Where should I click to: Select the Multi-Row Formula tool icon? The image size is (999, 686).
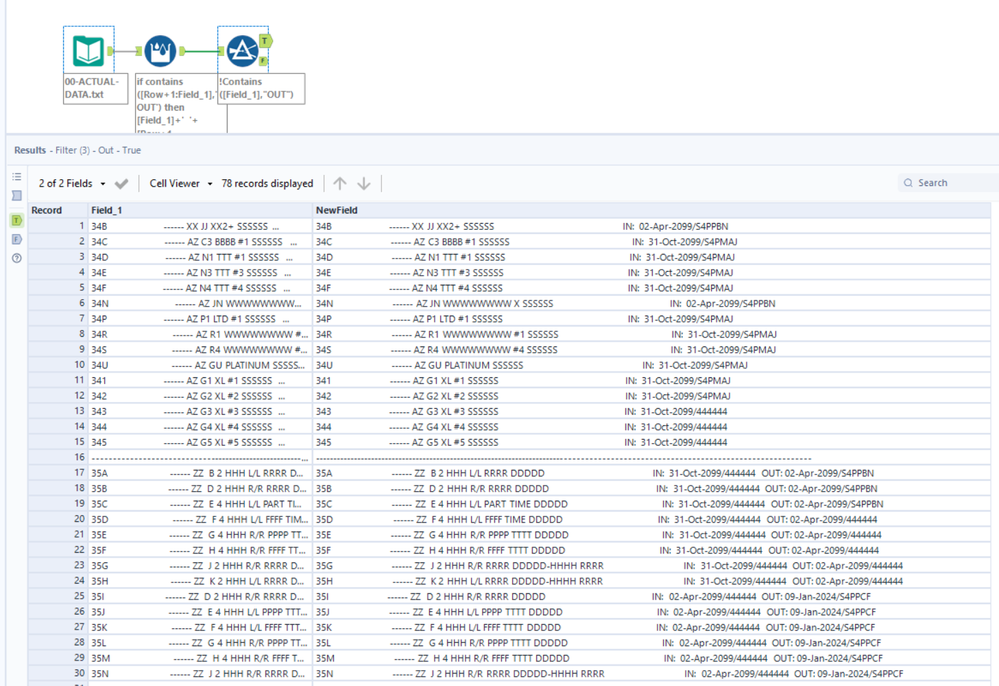coord(160,51)
